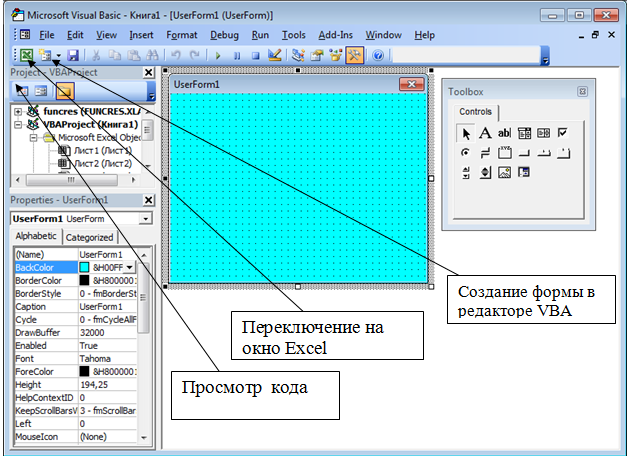627x456 pixels.
Task: Click the View Microsoft Excel toolbar icon
Action: (27, 56)
